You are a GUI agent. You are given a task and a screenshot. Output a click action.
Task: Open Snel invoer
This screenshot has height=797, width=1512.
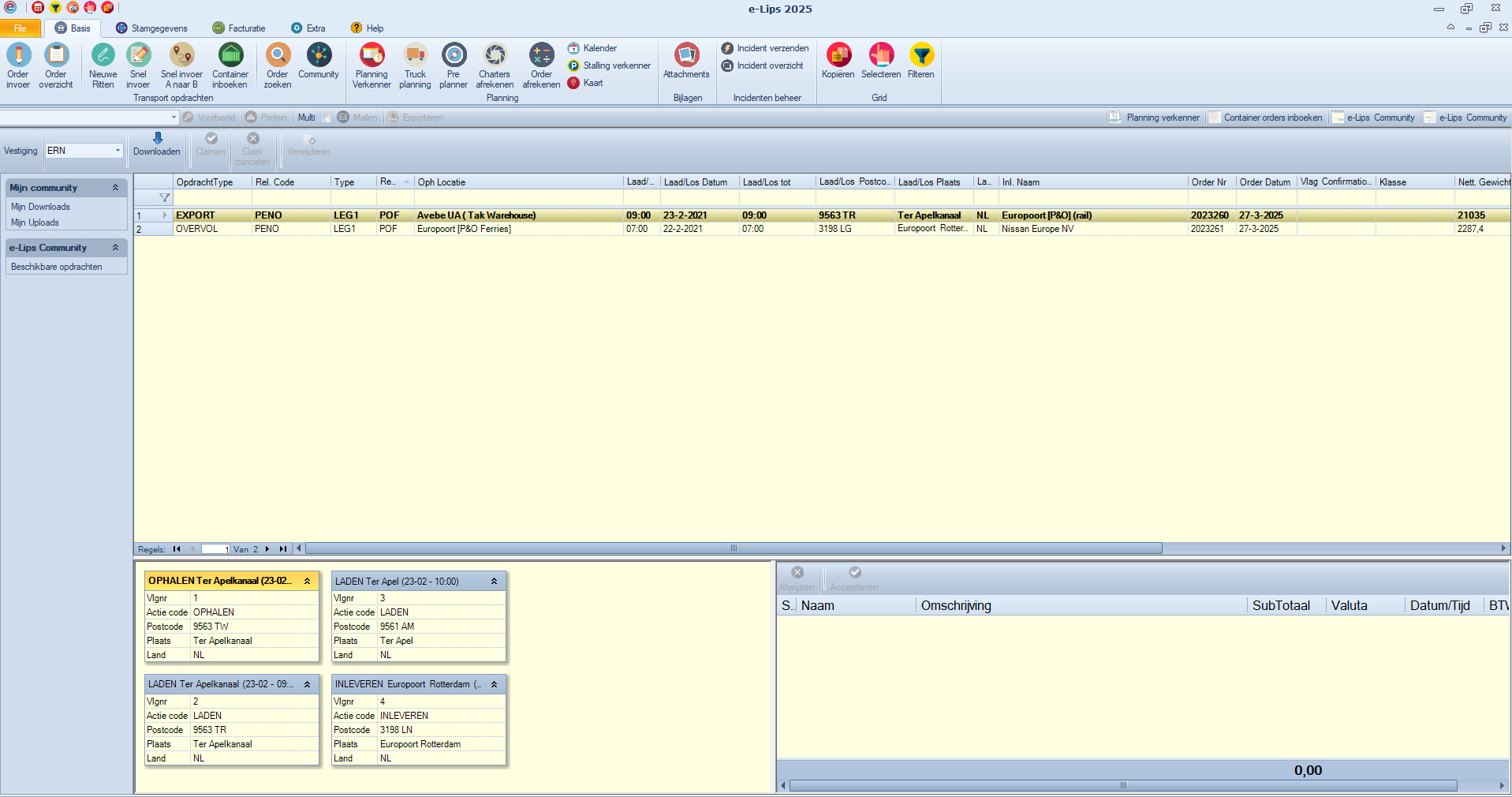pyautogui.click(x=138, y=65)
